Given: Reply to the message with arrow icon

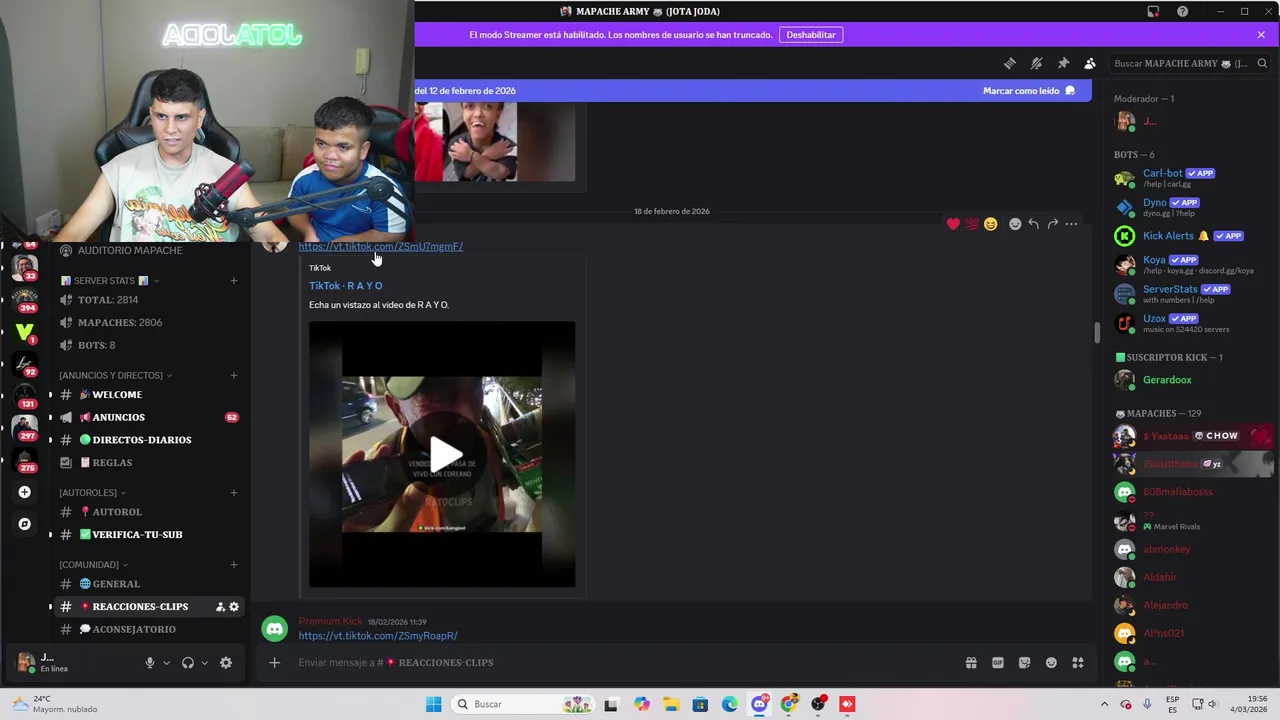Looking at the screenshot, I should coord(1033,224).
